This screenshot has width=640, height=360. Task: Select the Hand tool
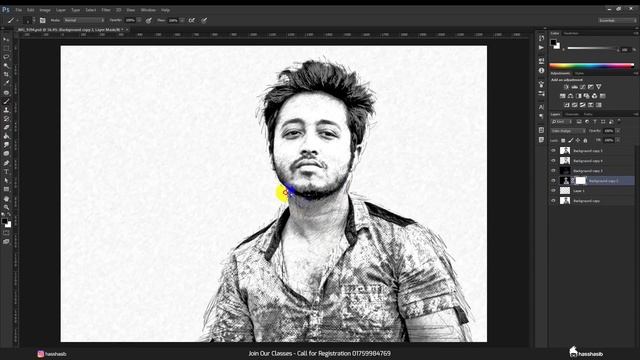click(6, 199)
